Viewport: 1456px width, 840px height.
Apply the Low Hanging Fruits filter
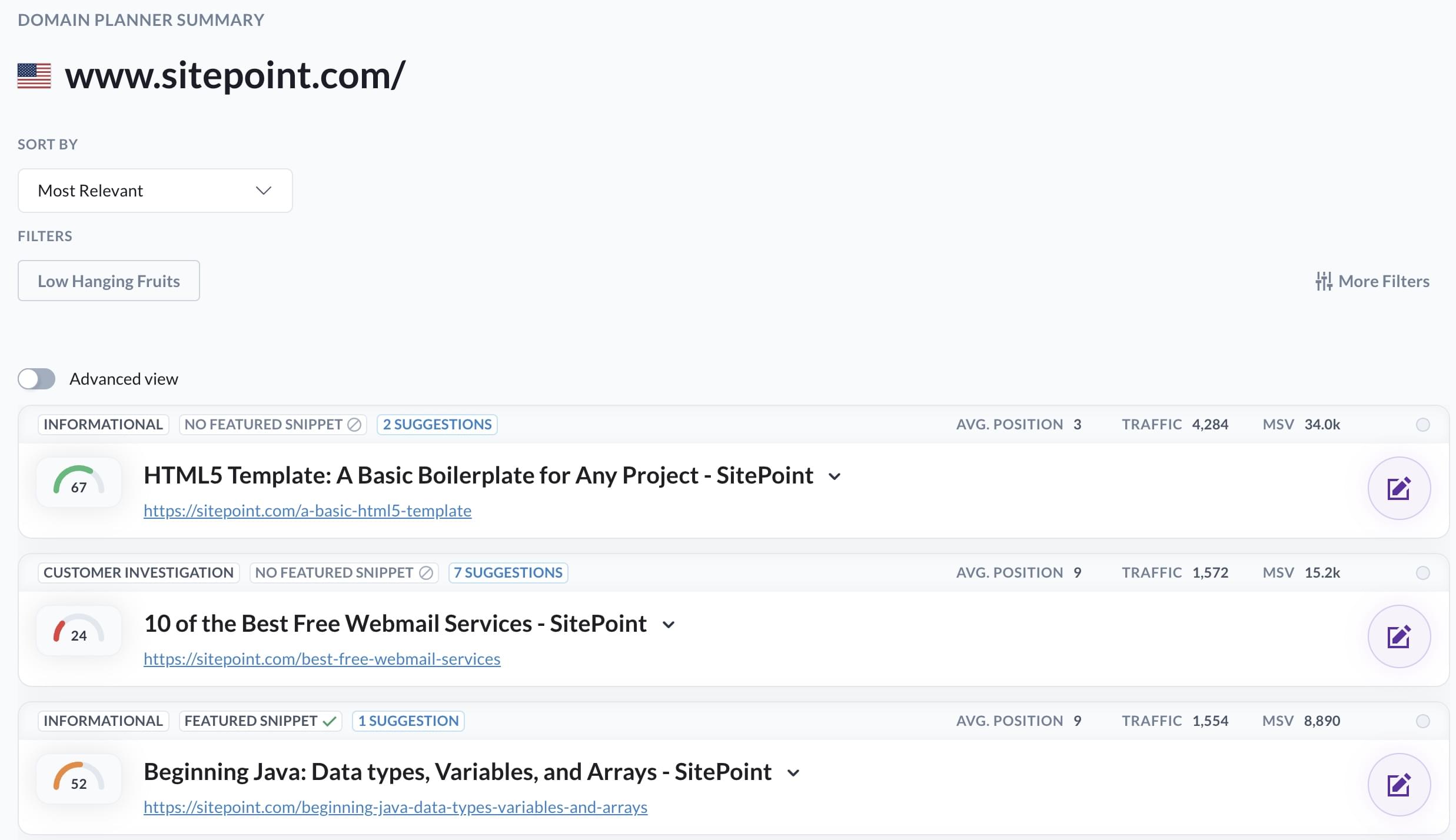point(109,281)
